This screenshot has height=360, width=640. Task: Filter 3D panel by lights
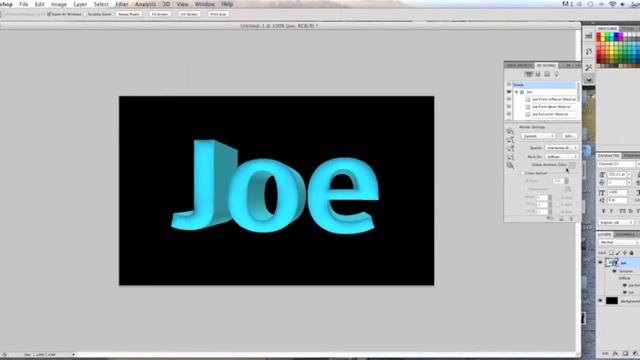[x=556, y=74]
